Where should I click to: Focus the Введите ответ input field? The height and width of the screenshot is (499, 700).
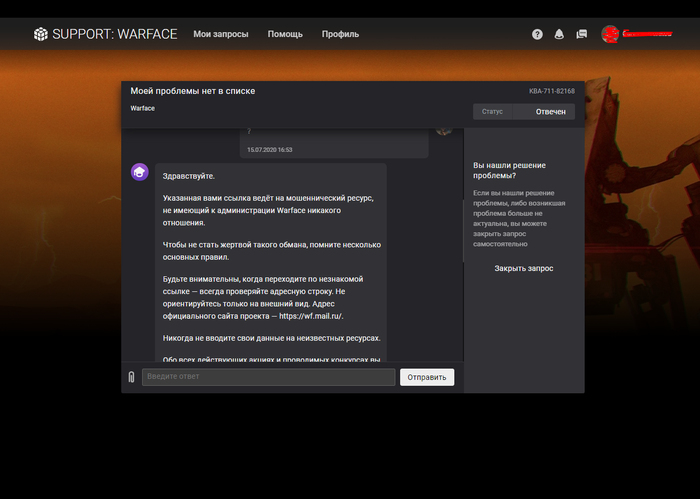click(x=269, y=377)
